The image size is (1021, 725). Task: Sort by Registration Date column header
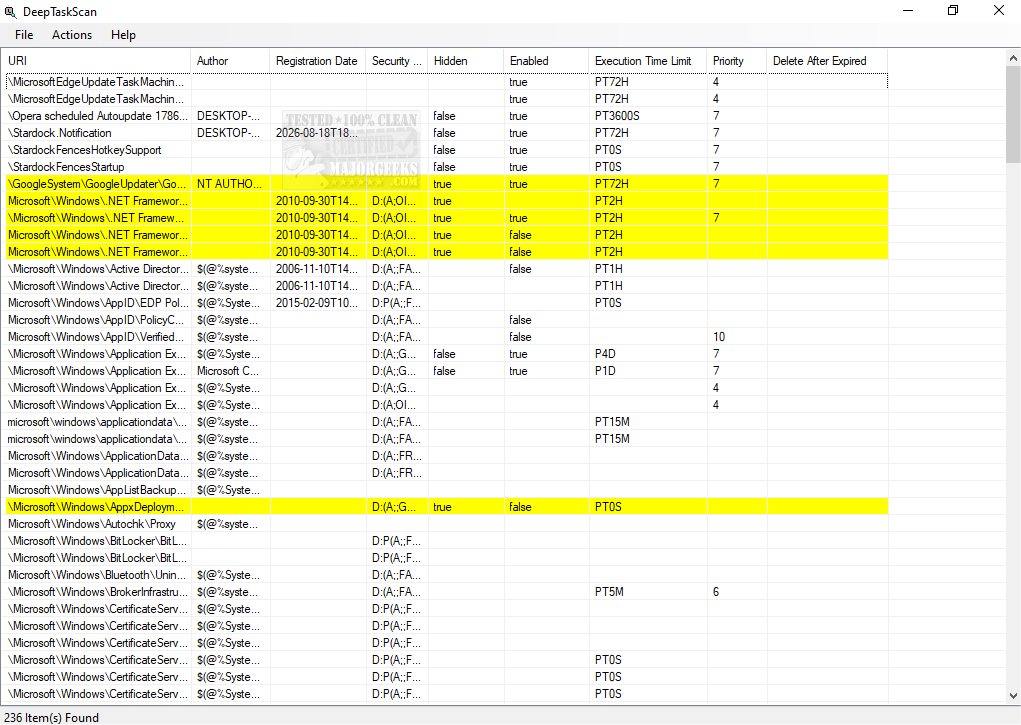coord(317,61)
